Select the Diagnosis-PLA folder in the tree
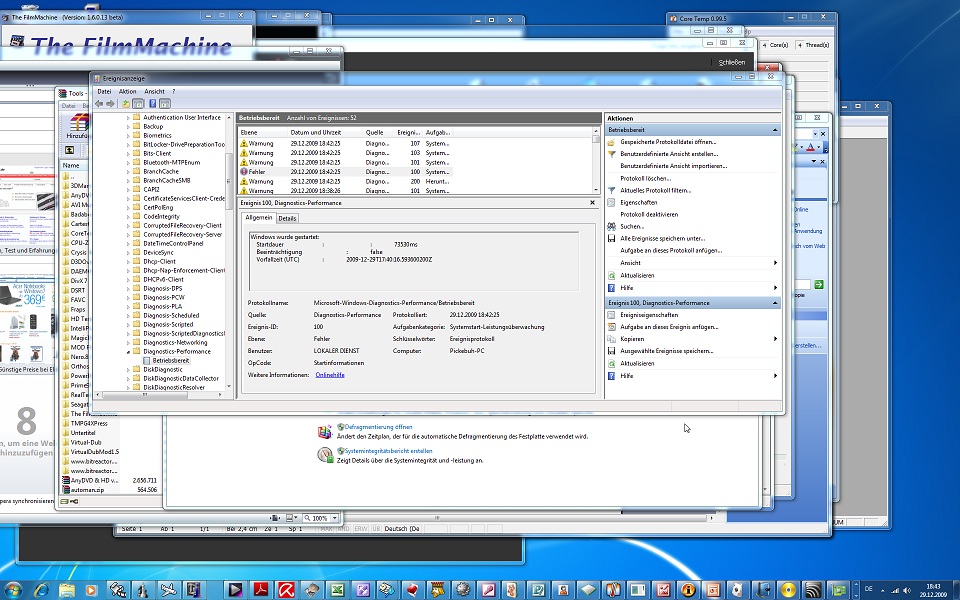This screenshot has height=600, width=960. [x=162, y=307]
